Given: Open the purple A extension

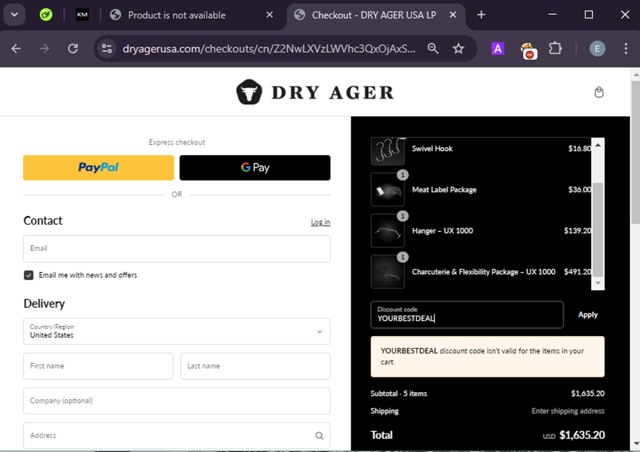Looking at the screenshot, I should [498, 49].
